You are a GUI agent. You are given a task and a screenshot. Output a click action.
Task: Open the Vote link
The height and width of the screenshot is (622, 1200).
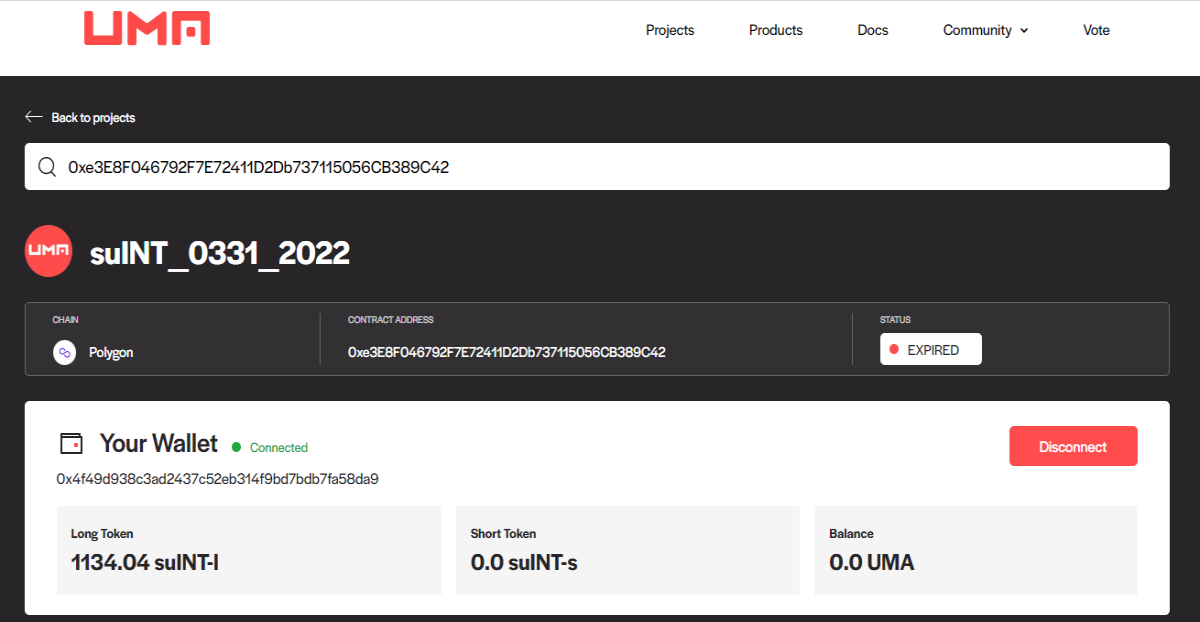tap(1096, 30)
